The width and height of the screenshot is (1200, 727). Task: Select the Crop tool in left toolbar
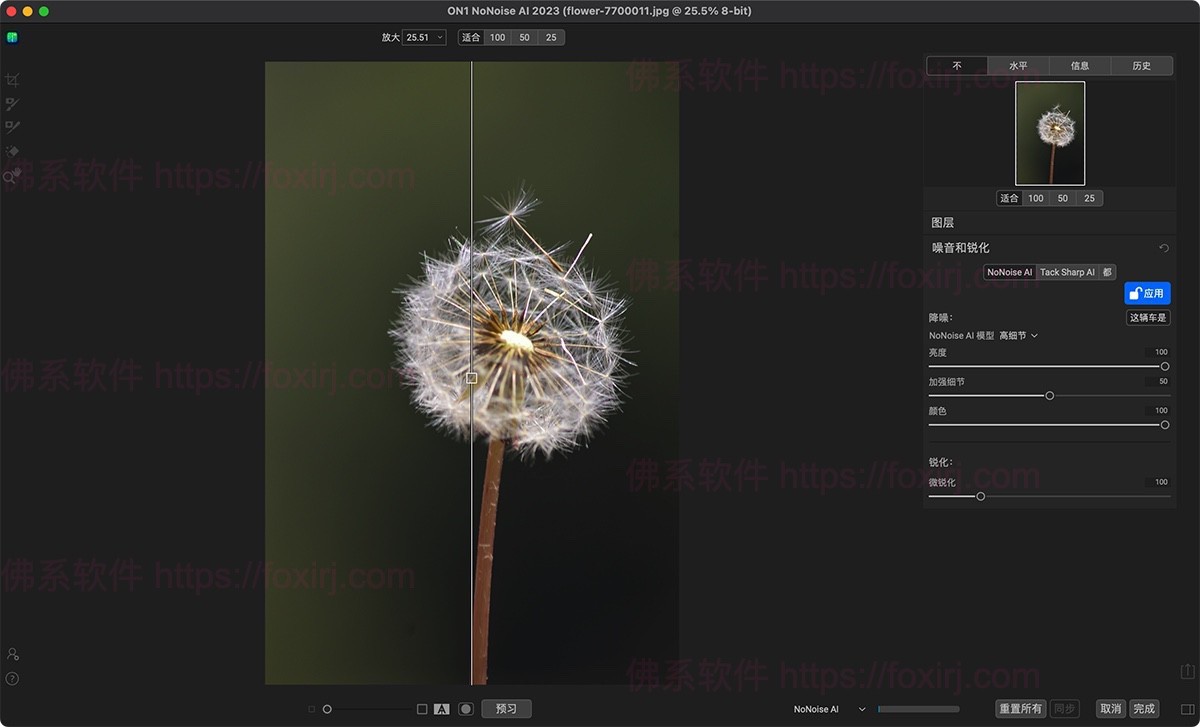click(12, 80)
